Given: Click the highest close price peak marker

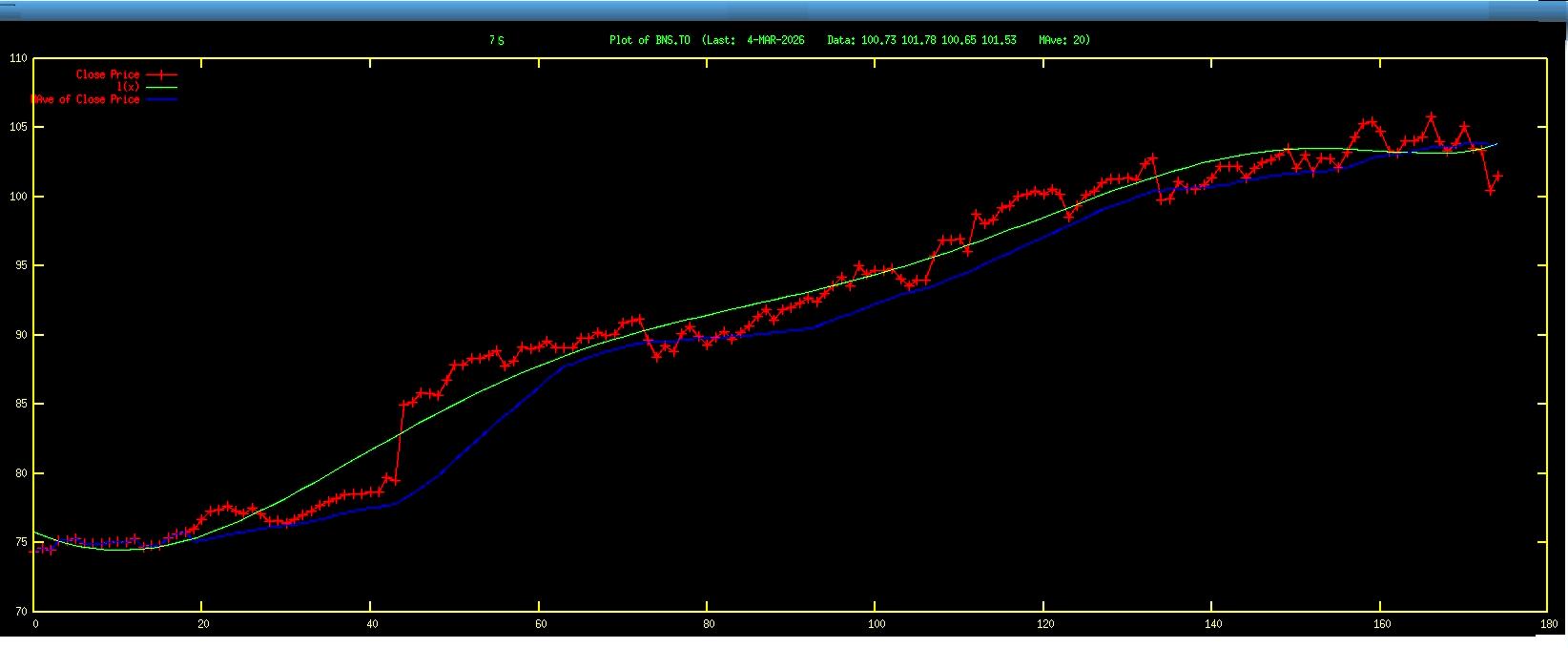Looking at the screenshot, I should tap(1431, 117).
